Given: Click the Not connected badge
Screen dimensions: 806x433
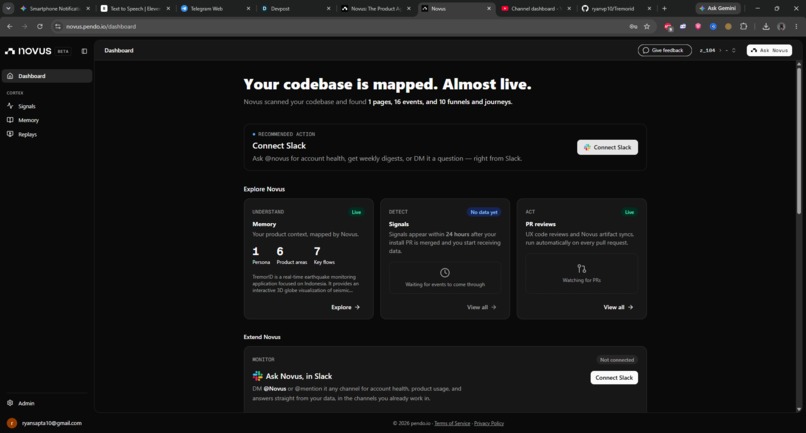Looking at the screenshot, I should [x=617, y=360].
